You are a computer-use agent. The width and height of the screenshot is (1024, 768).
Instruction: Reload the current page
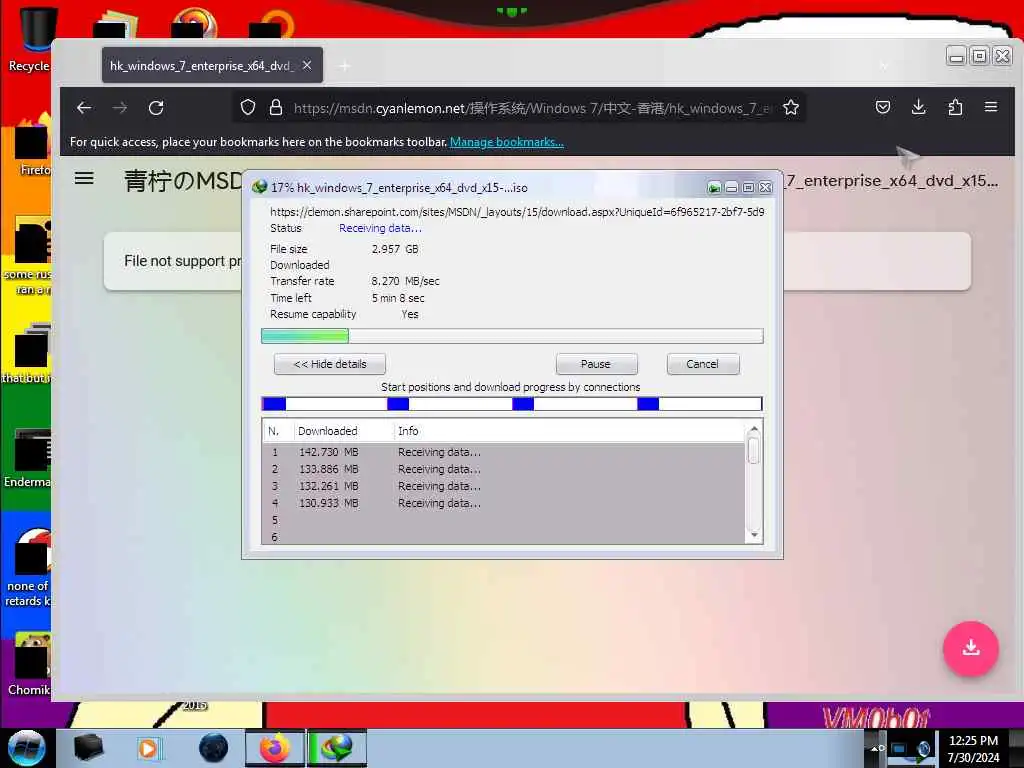coord(156,108)
